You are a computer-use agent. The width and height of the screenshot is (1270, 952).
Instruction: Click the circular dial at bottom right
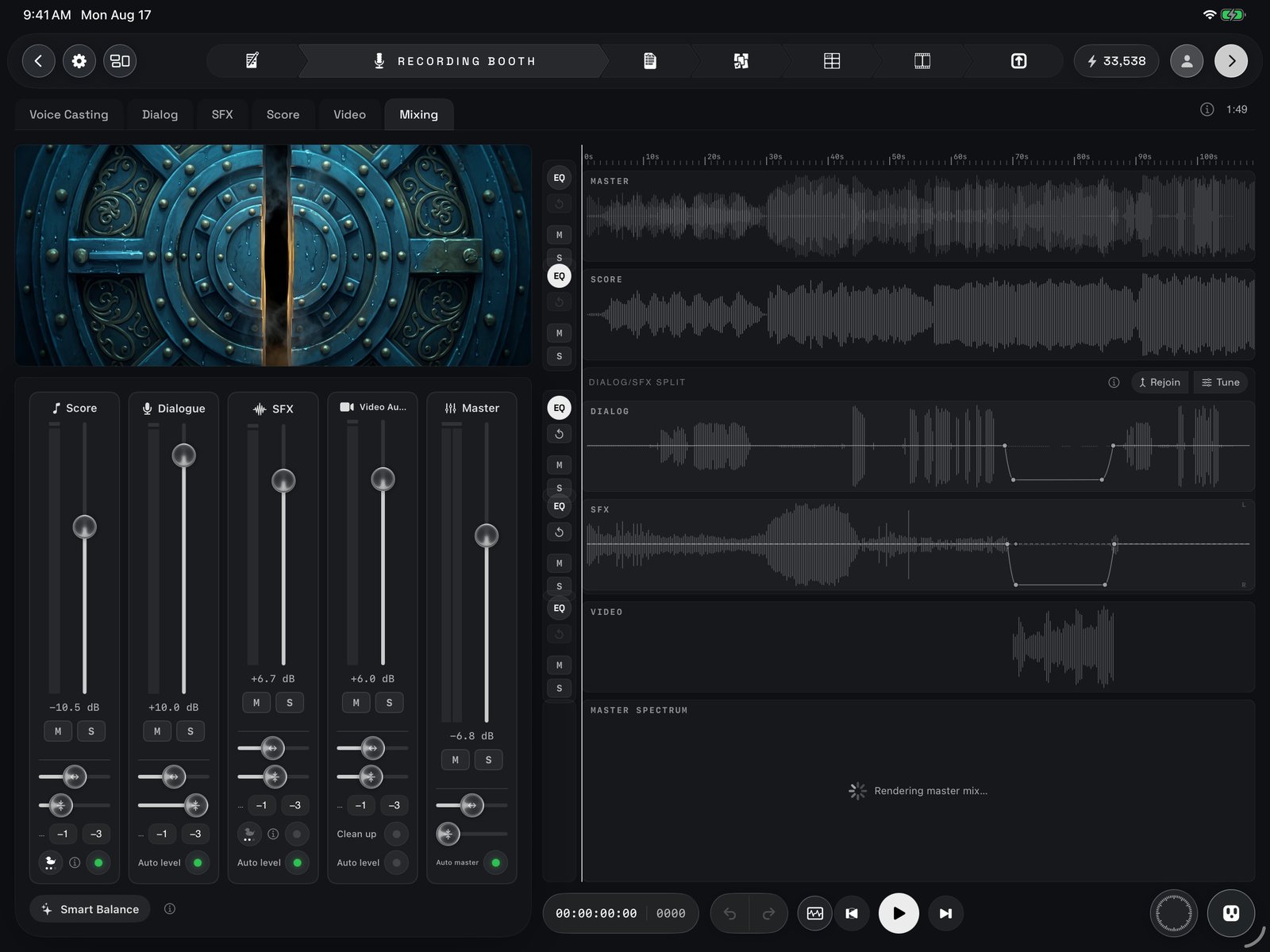pyautogui.click(x=1174, y=913)
